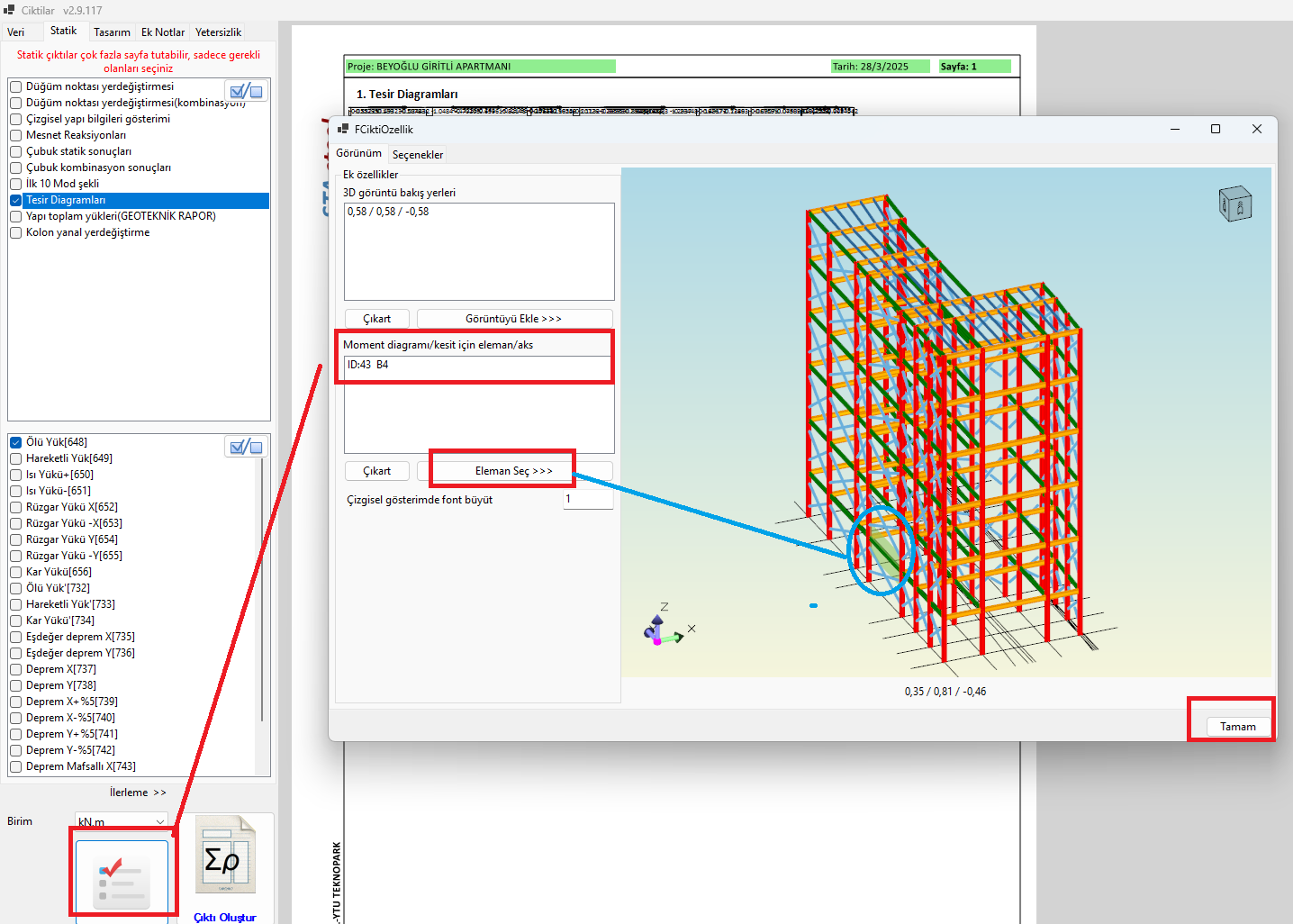Check the Mesnet Reaksiyonları option
The image size is (1293, 924).
pyautogui.click(x=16, y=136)
